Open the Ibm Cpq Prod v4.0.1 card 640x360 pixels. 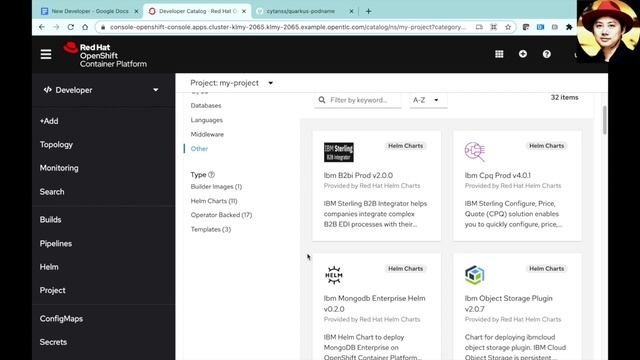tap(517, 186)
